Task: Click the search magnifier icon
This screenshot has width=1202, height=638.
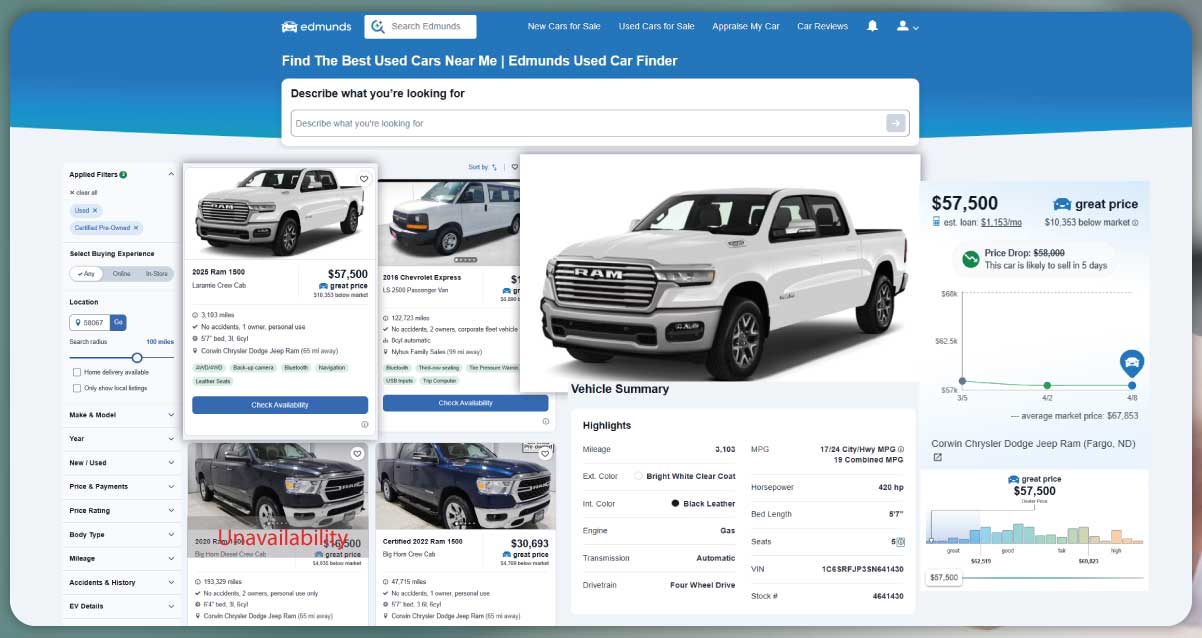Action: (x=376, y=27)
